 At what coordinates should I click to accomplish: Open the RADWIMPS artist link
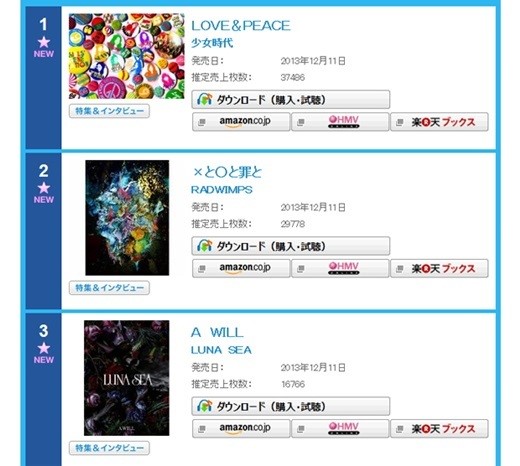click(222, 190)
